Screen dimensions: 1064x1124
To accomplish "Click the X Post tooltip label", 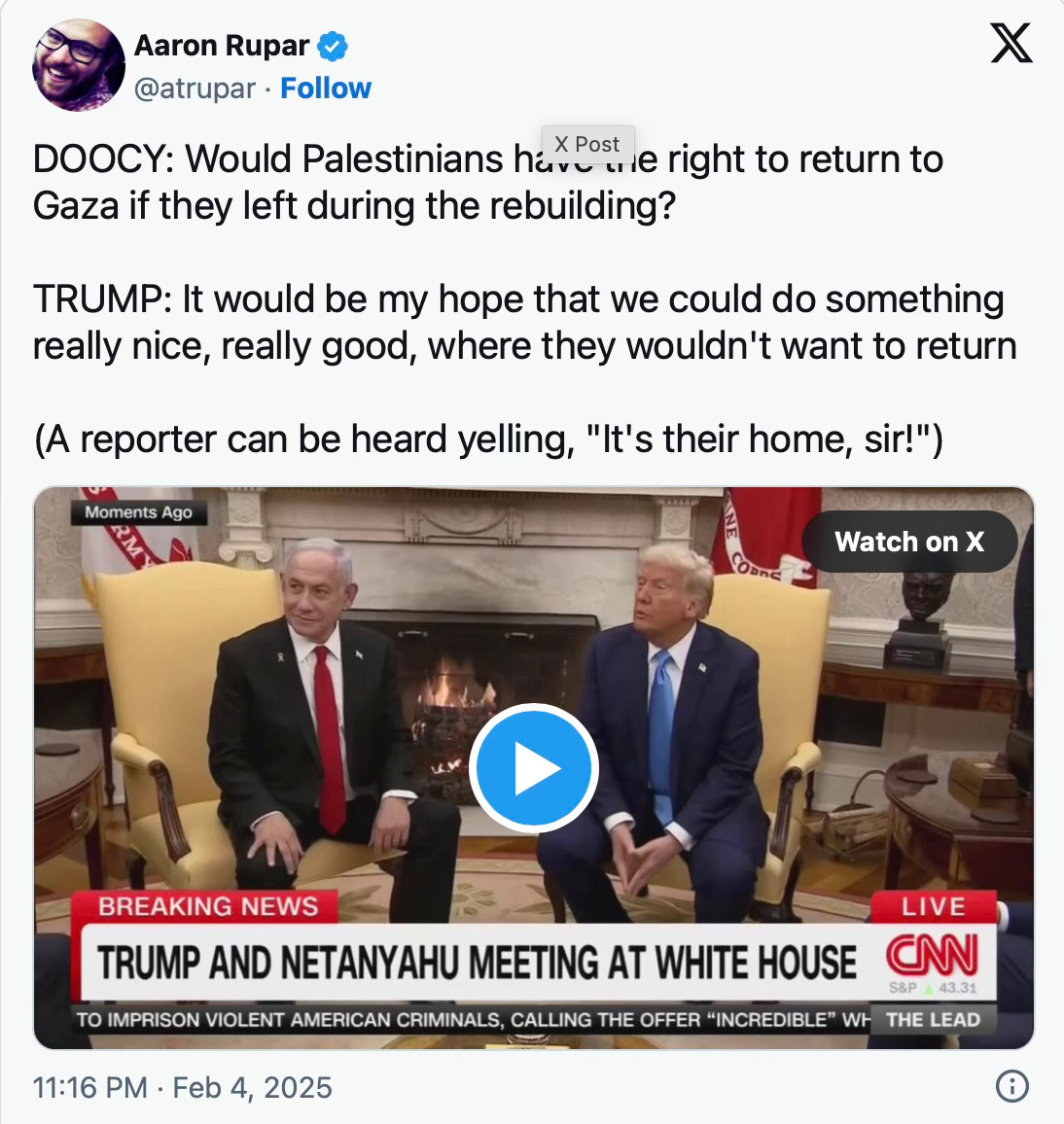I will click(x=587, y=144).
